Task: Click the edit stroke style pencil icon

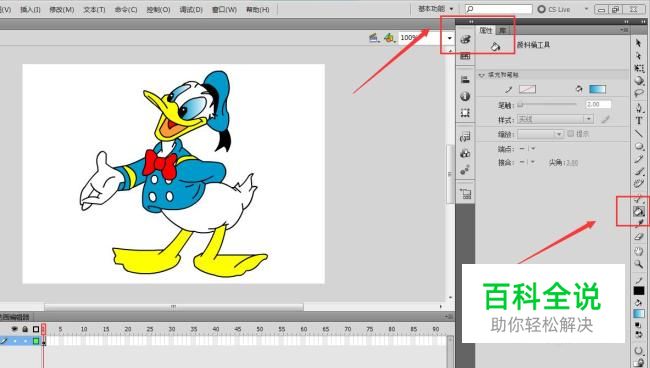Action: 606,119
